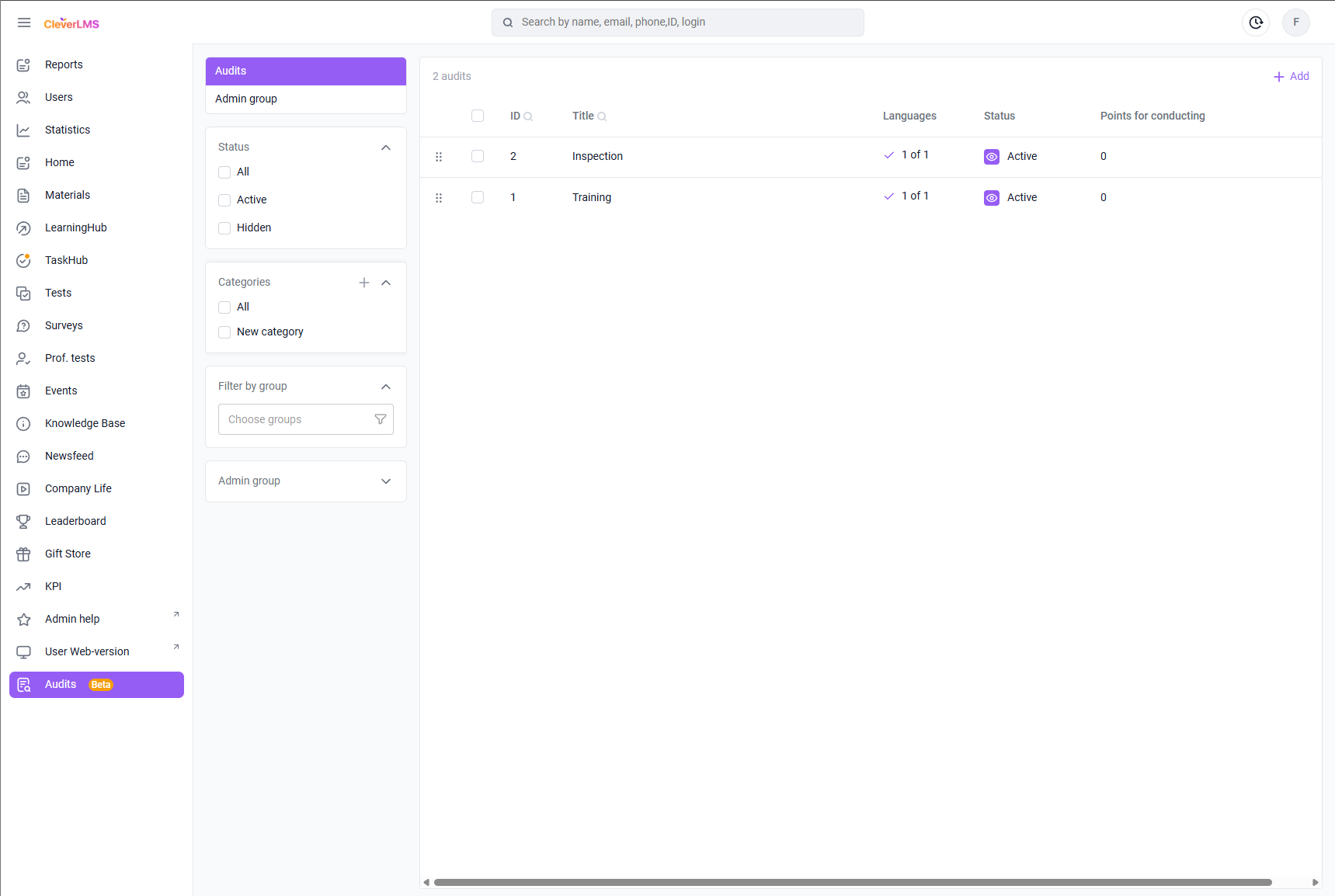Click the plus icon in Categories
Viewport: 1335px width, 896px height.
[364, 283]
